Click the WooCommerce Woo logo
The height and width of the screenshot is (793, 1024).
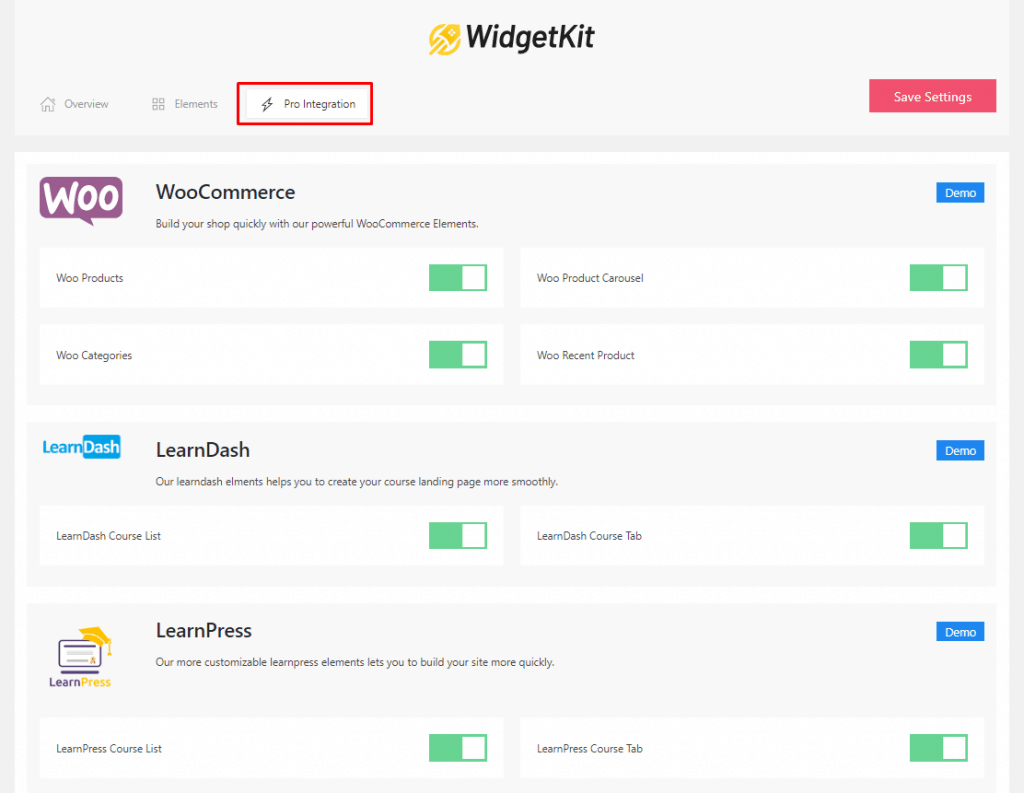point(81,201)
